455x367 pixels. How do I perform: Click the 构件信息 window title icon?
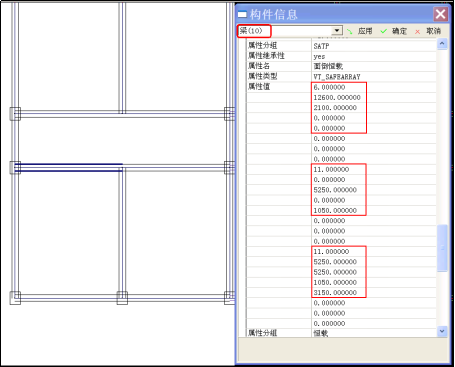(242, 14)
